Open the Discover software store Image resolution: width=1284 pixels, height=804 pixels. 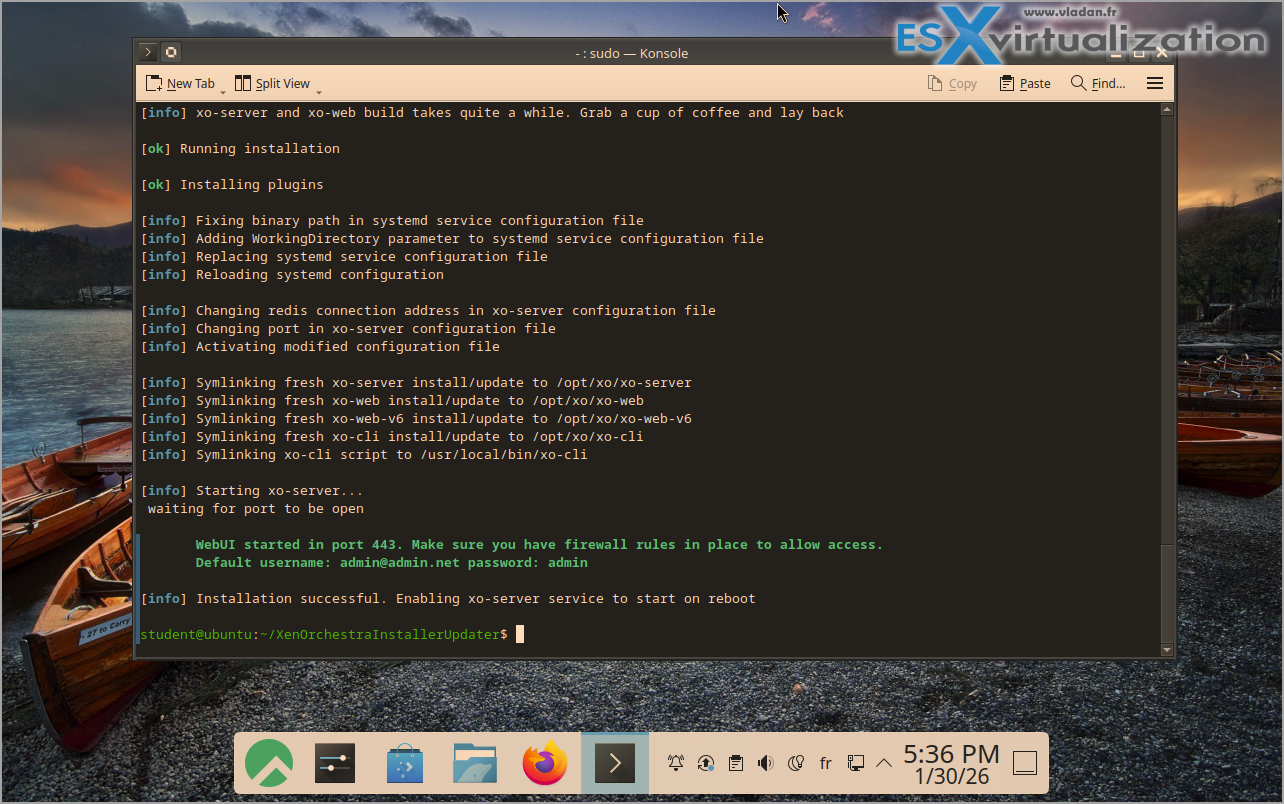click(x=405, y=764)
